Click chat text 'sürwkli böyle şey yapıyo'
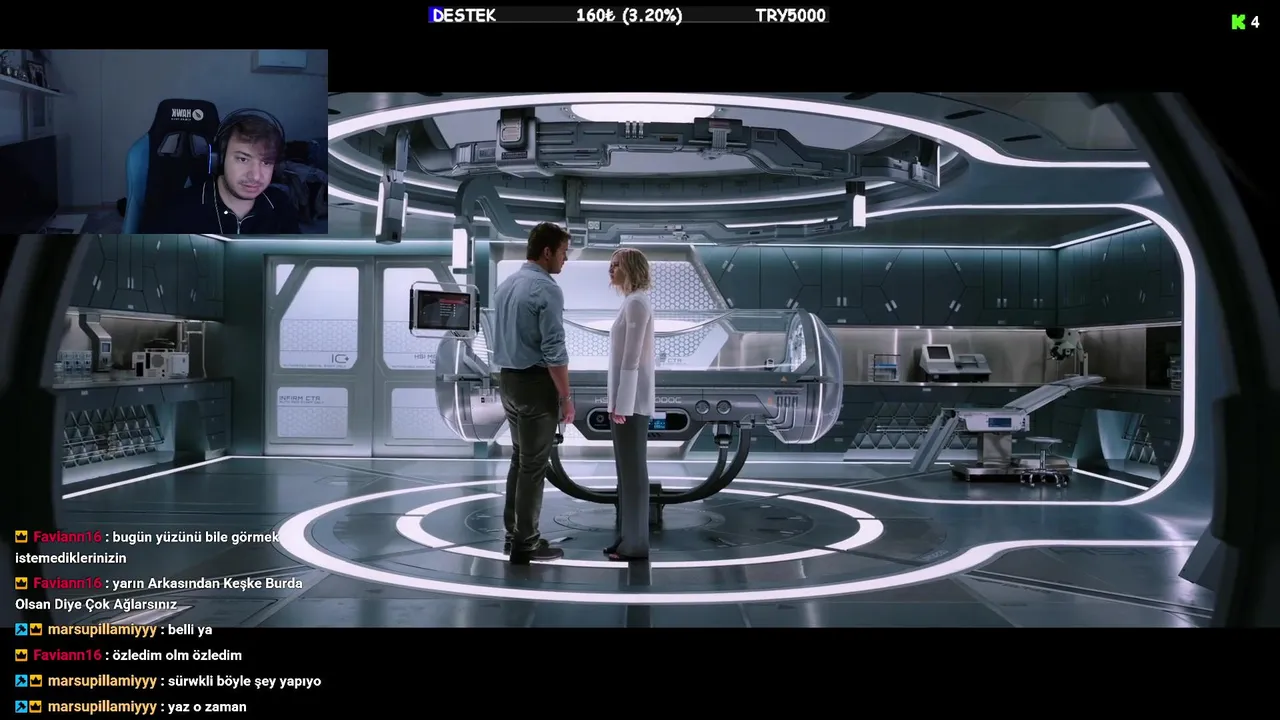The width and height of the screenshot is (1280, 720). 244,681
